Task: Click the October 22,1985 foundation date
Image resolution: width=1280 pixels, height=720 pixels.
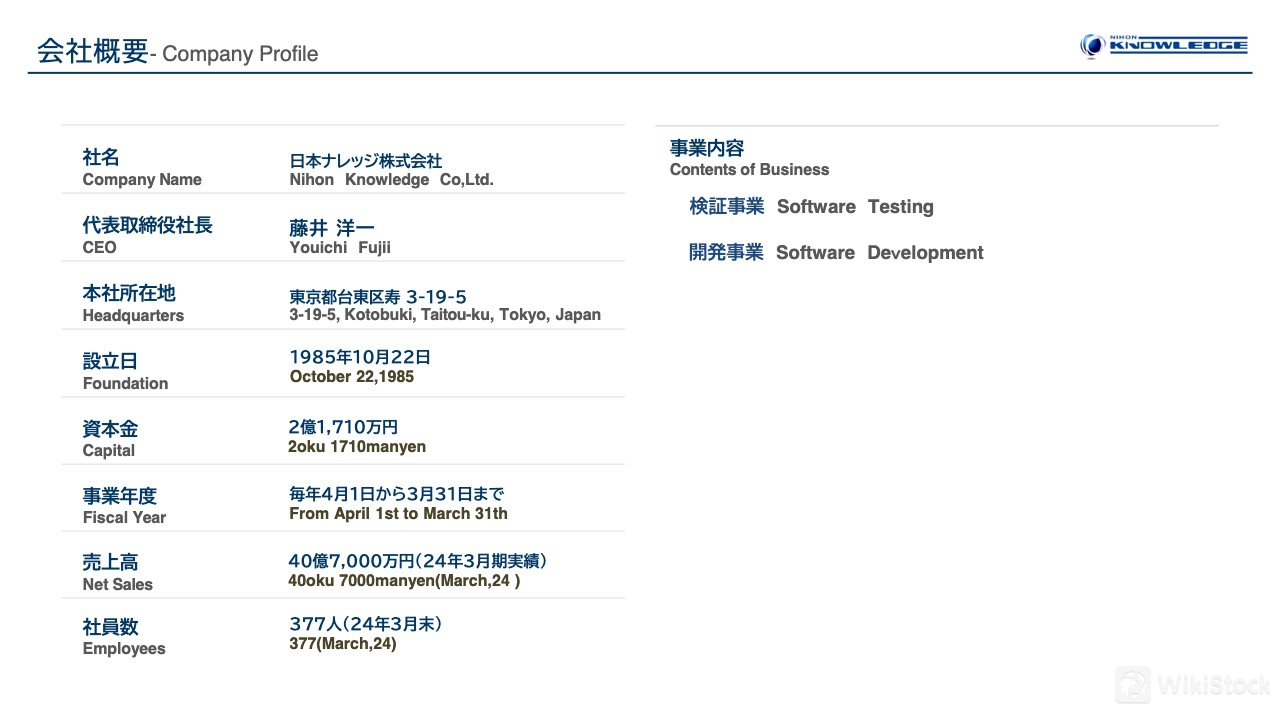Action: (x=351, y=377)
